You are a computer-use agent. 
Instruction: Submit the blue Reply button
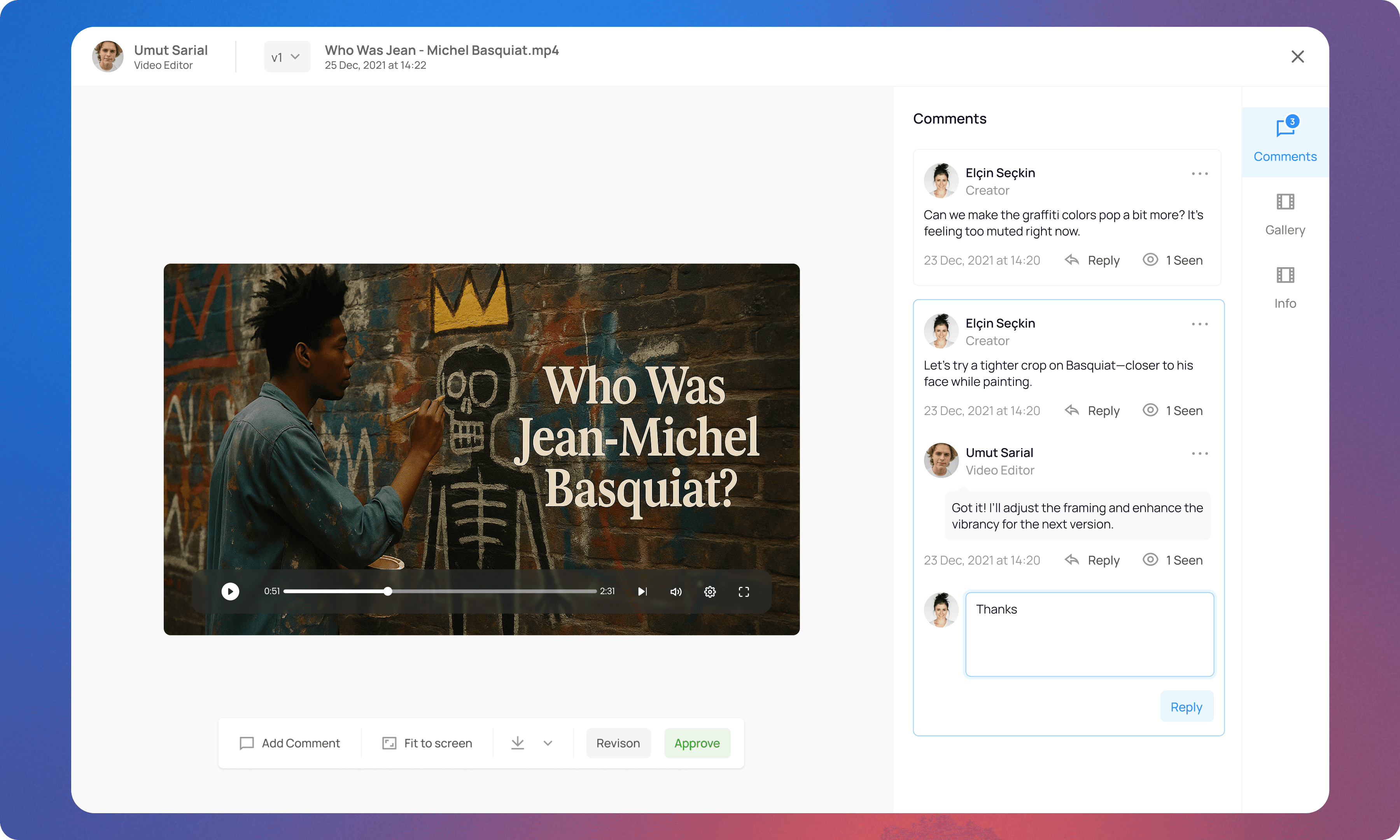tap(1186, 706)
